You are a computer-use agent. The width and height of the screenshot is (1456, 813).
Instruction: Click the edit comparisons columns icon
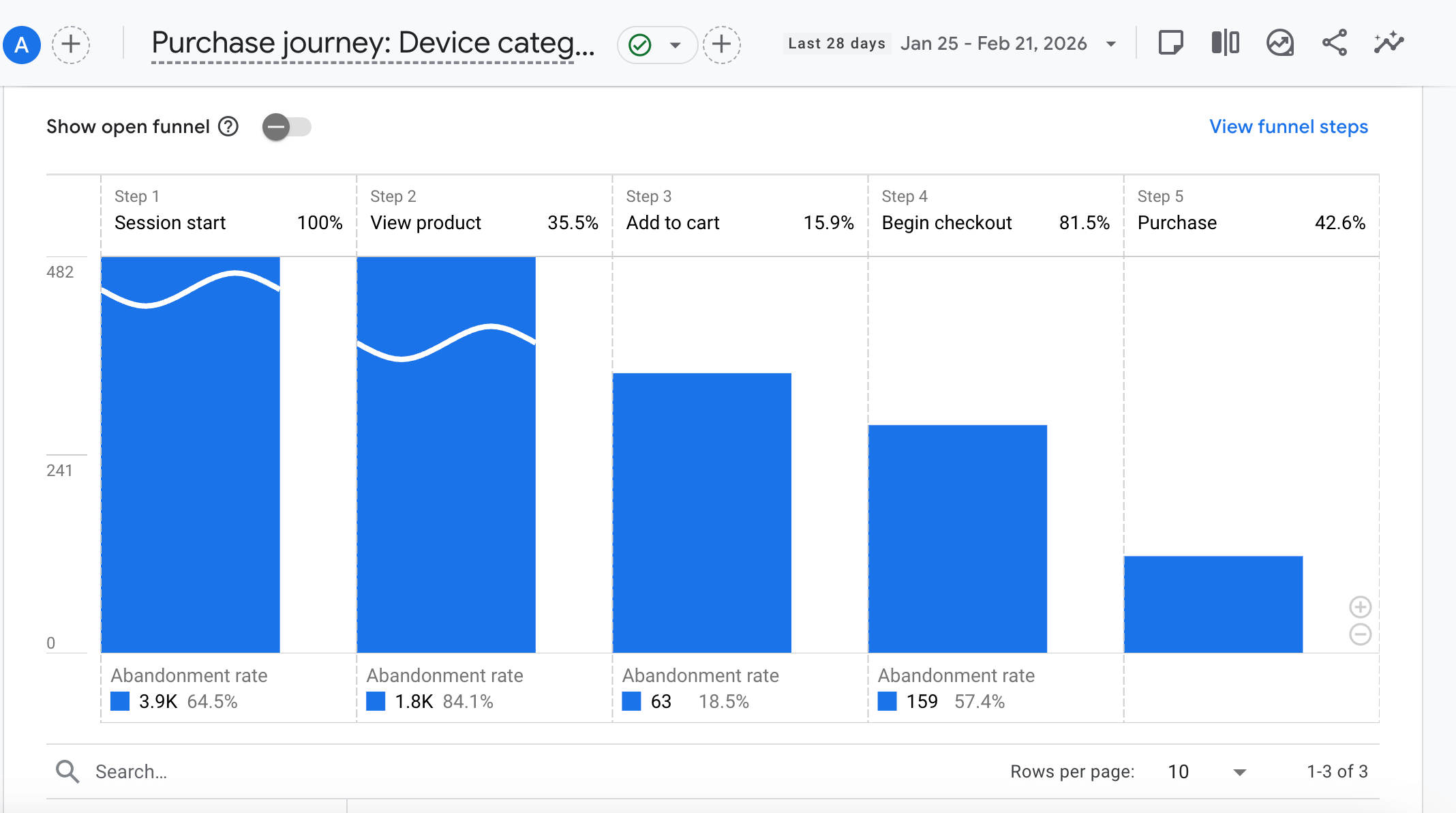pos(1225,43)
